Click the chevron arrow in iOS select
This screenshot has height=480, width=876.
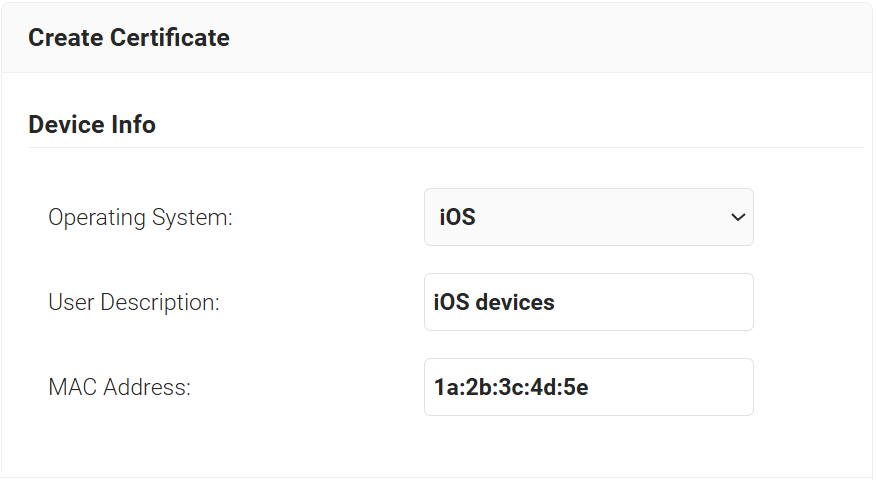click(738, 217)
